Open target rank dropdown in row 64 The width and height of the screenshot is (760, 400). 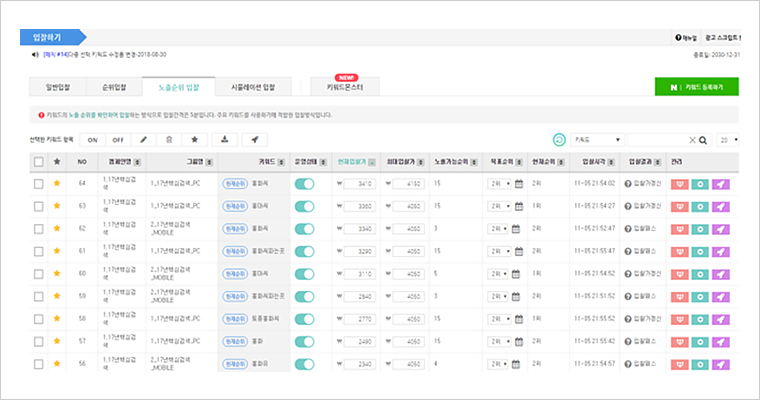pyautogui.click(x=499, y=184)
